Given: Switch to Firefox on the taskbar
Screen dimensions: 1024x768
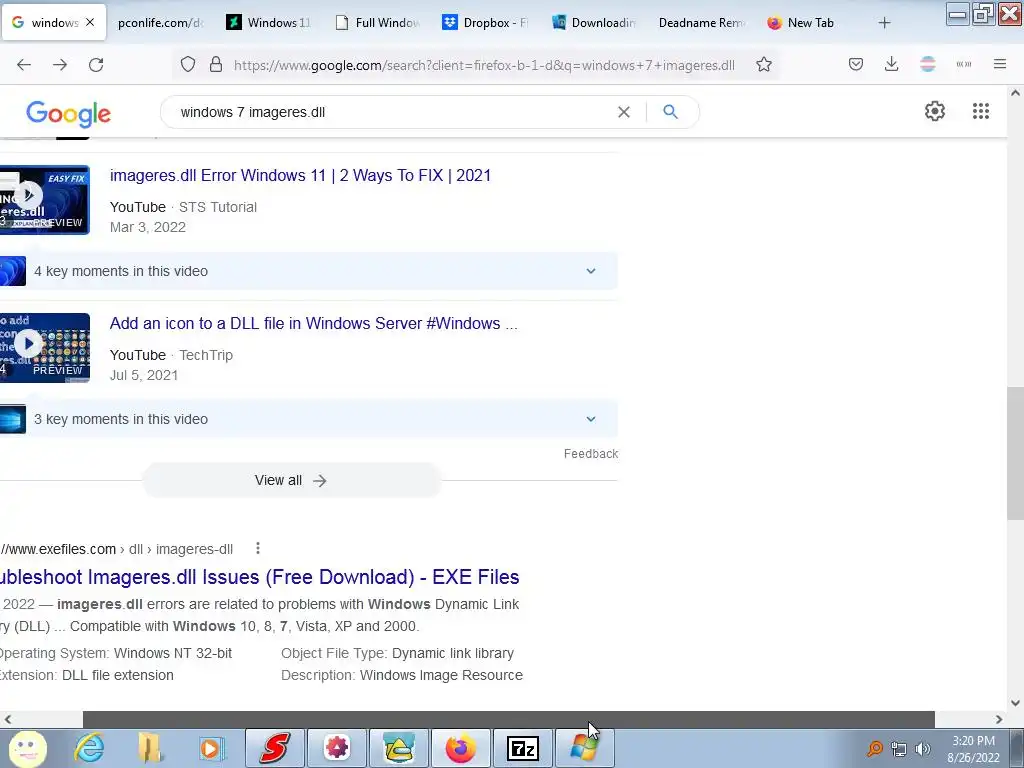Looking at the screenshot, I should [461, 748].
